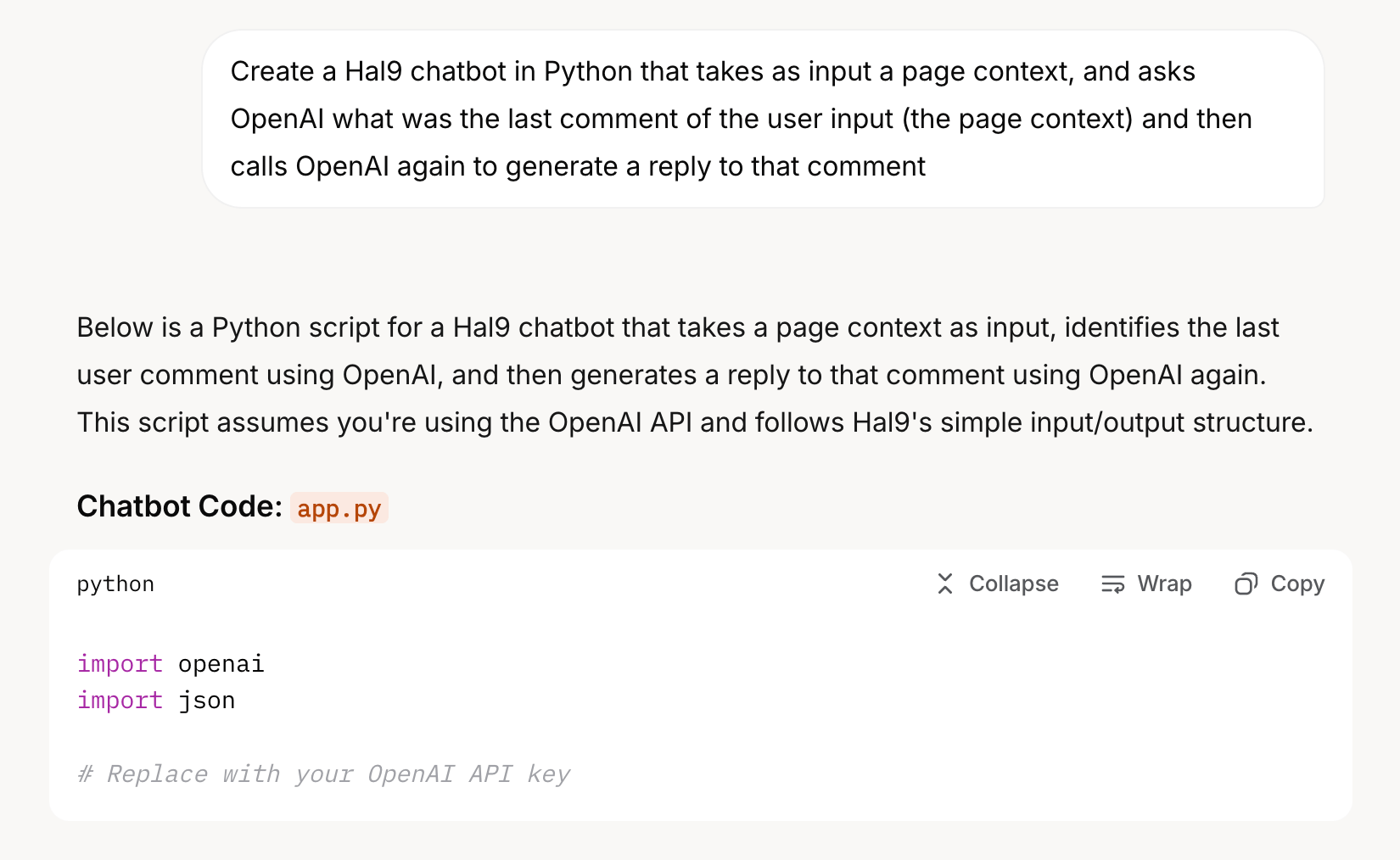Click the app.py inline code tag
The image size is (1400, 860).
339,508
